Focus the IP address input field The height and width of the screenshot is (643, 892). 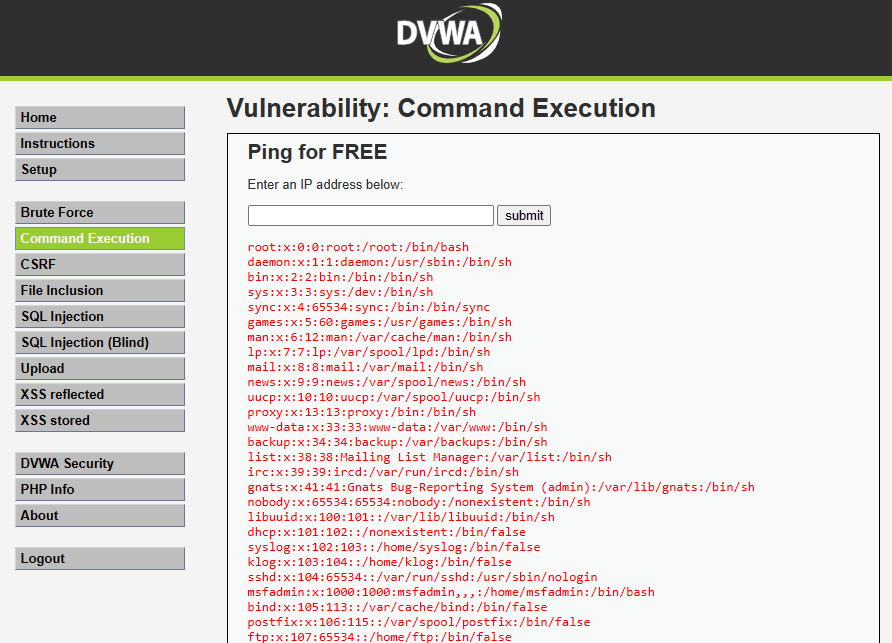pyautogui.click(x=370, y=216)
